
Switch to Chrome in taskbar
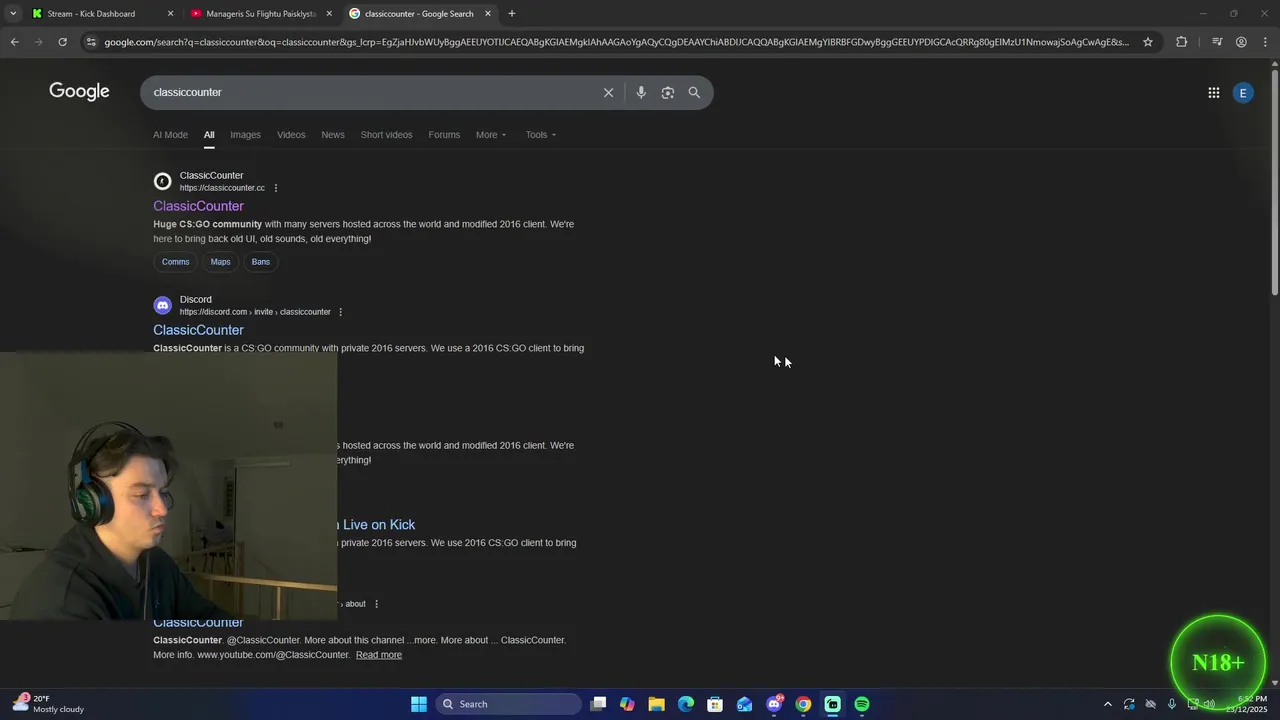803,704
